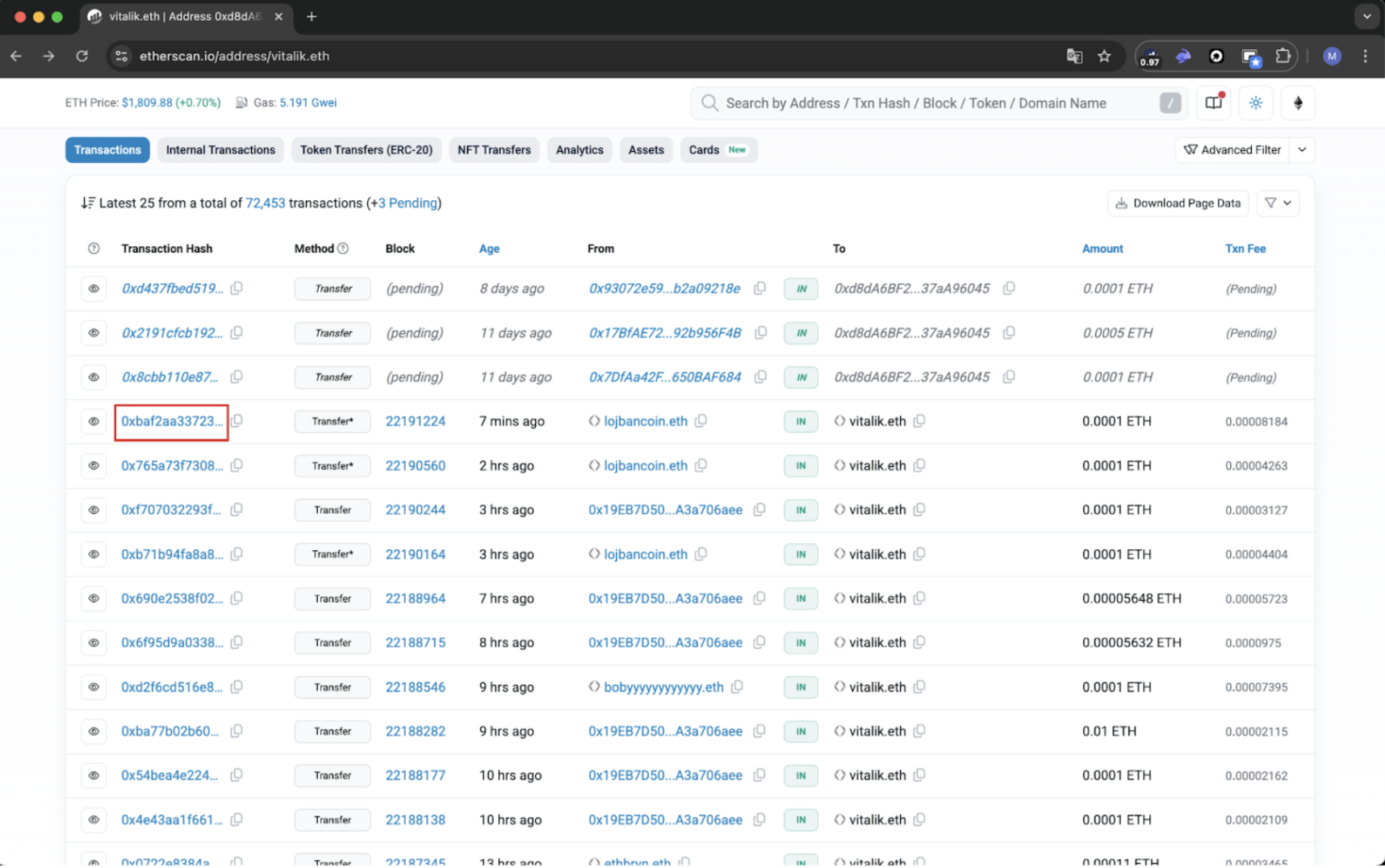
Task: Toggle sort order icon beside Latest 25
Action: (x=88, y=203)
